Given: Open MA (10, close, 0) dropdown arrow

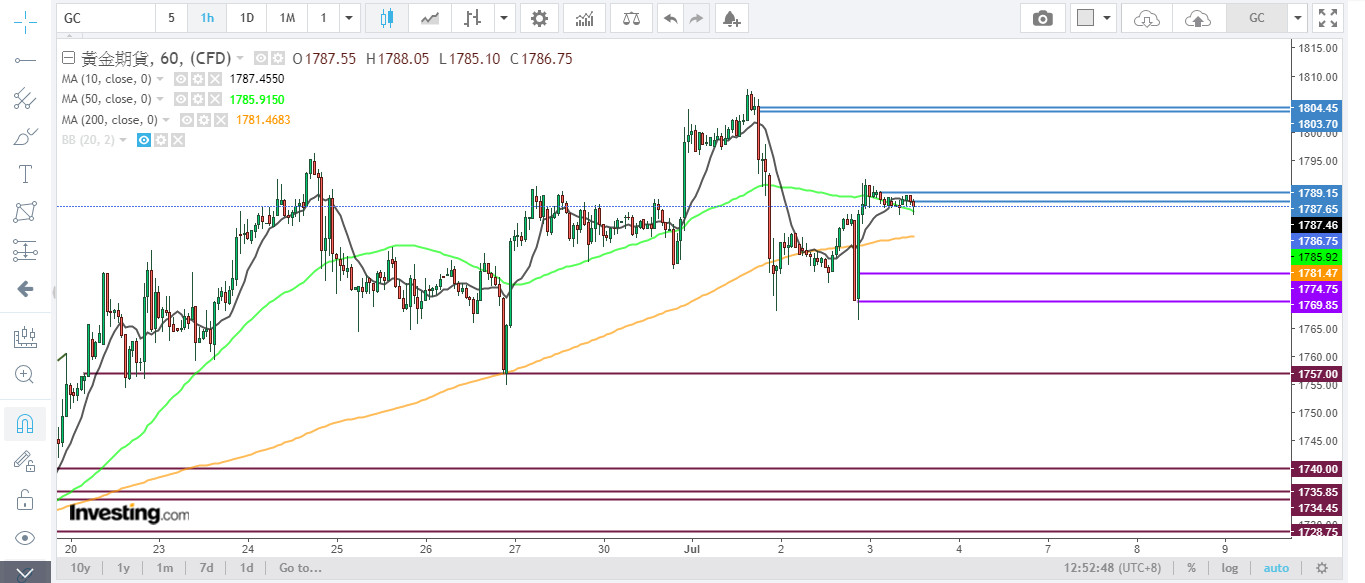Looking at the screenshot, I should 160,78.
